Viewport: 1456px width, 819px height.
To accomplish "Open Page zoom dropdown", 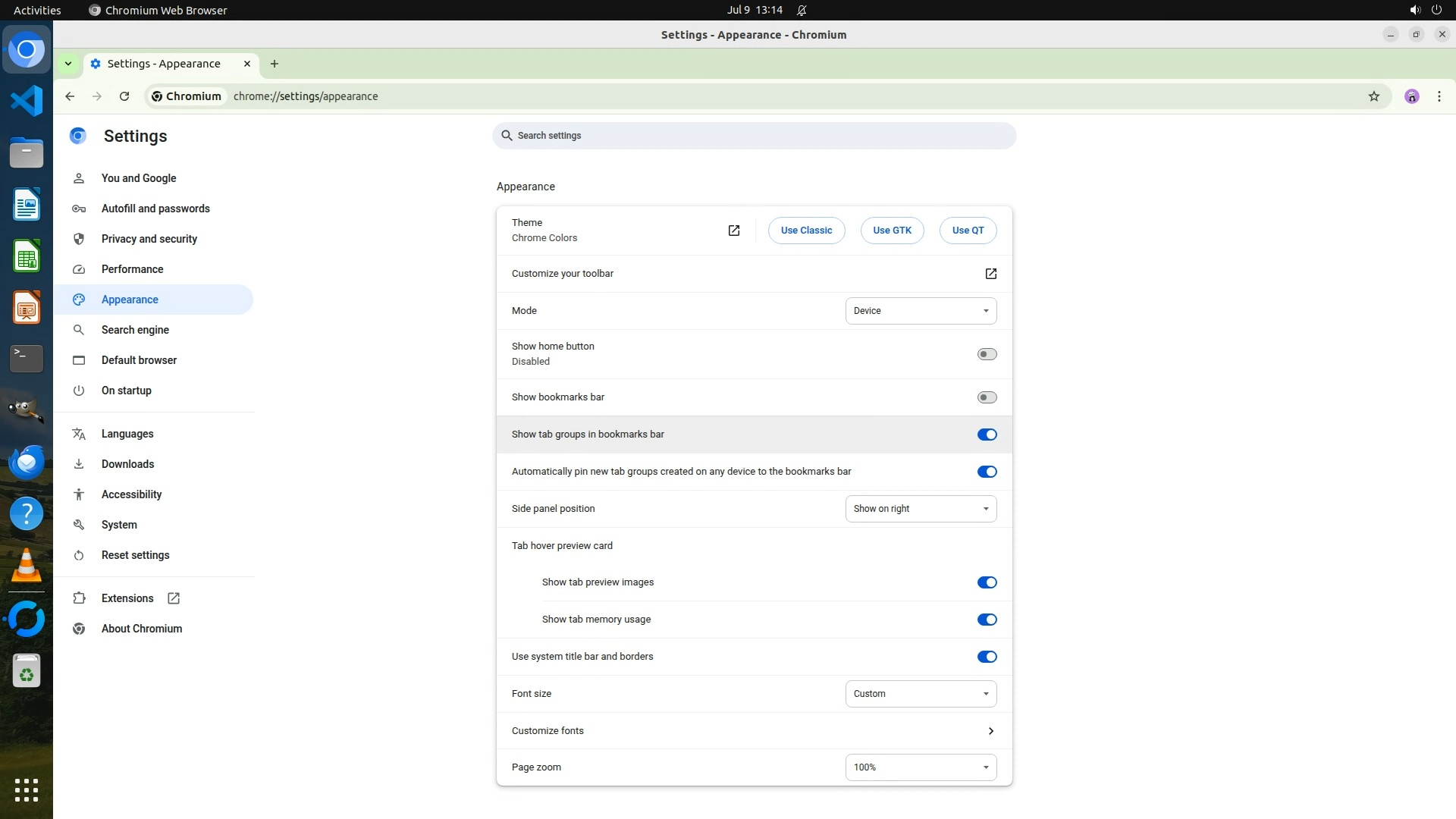I will point(921,767).
